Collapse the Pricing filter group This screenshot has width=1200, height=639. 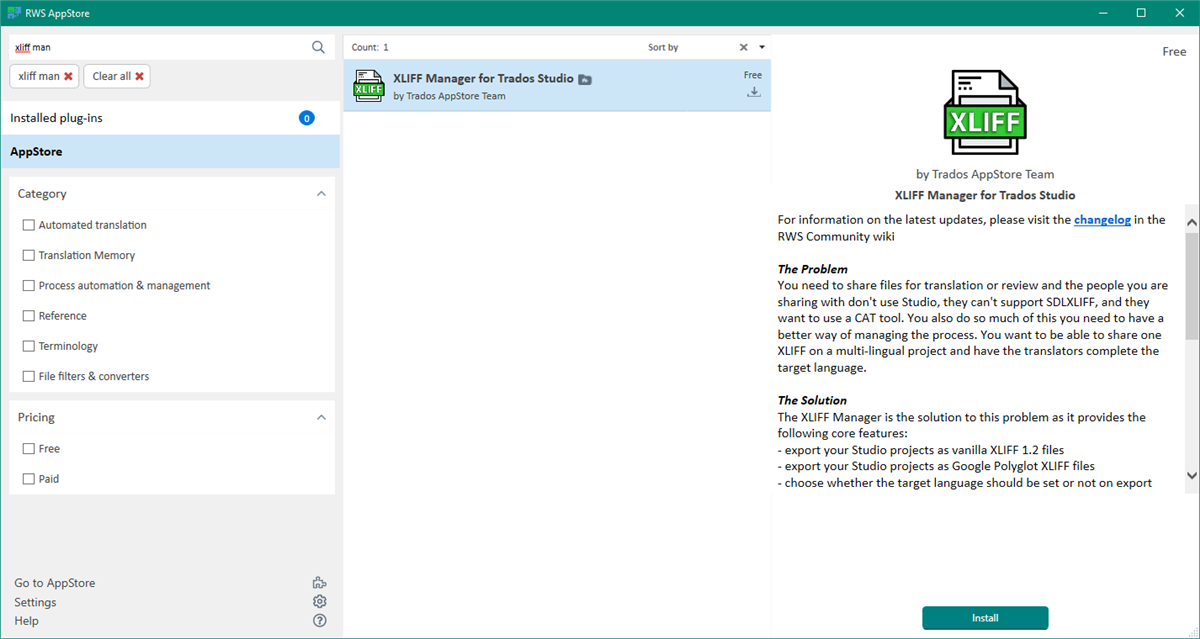[x=321, y=417]
